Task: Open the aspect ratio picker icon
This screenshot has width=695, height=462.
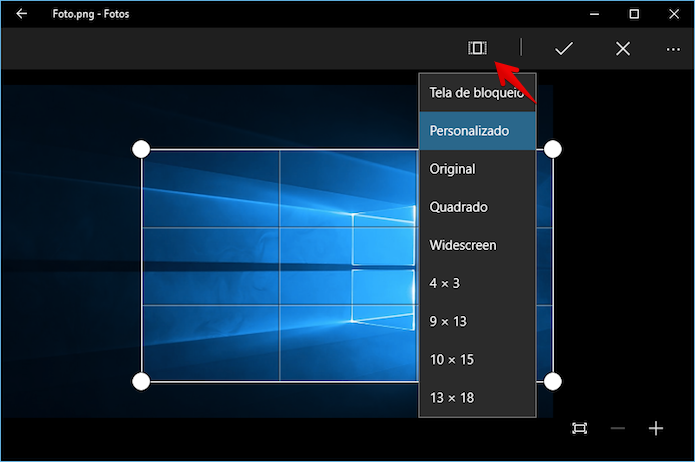Action: (477, 48)
